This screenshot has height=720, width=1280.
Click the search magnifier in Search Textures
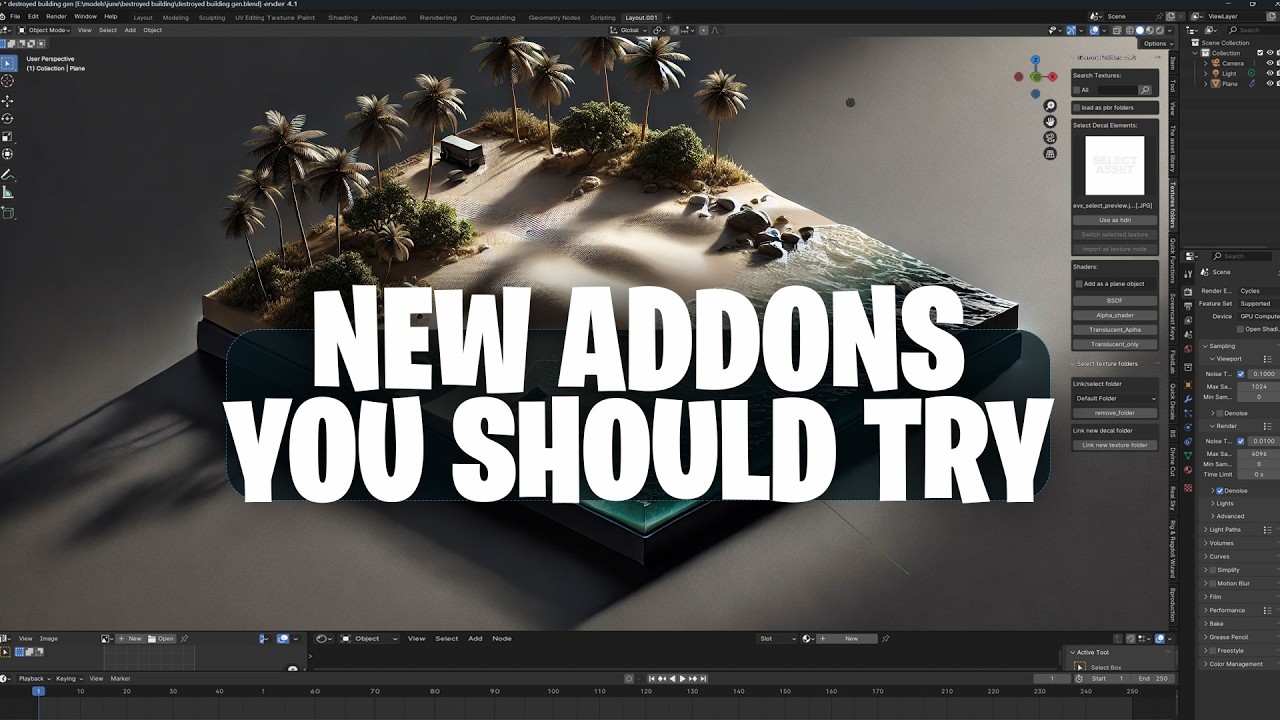[1145, 90]
